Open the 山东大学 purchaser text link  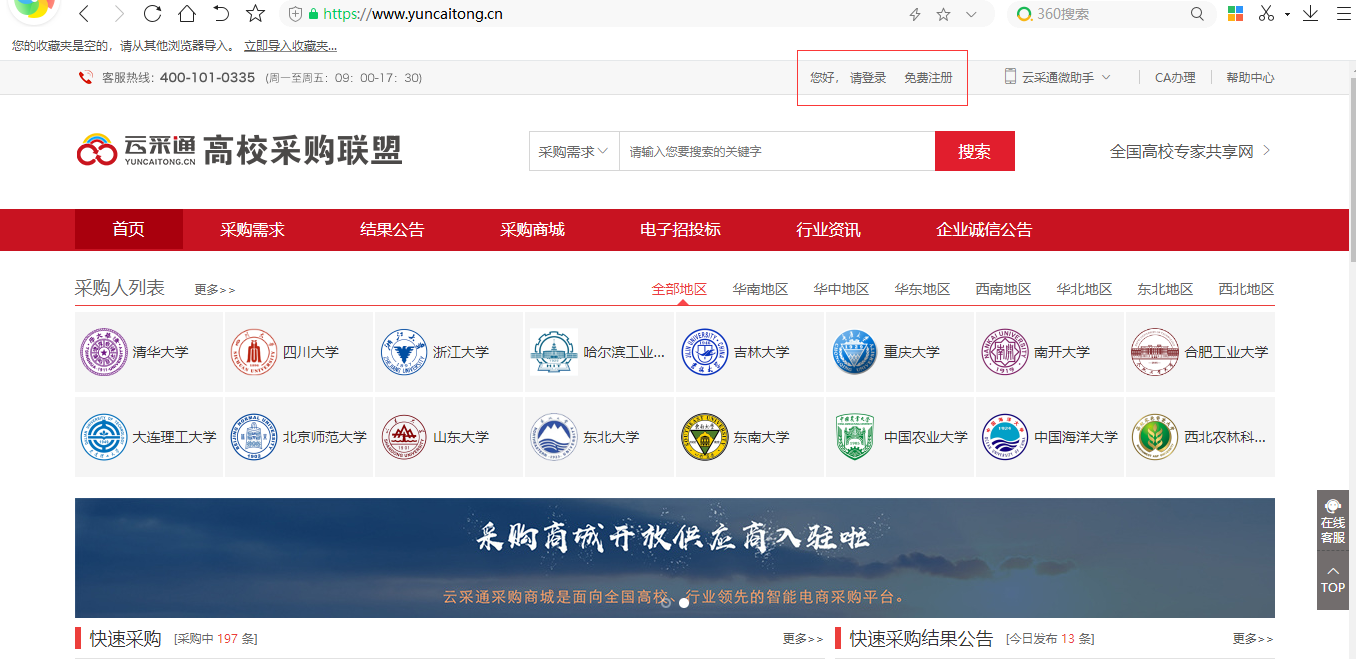[461, 437]
